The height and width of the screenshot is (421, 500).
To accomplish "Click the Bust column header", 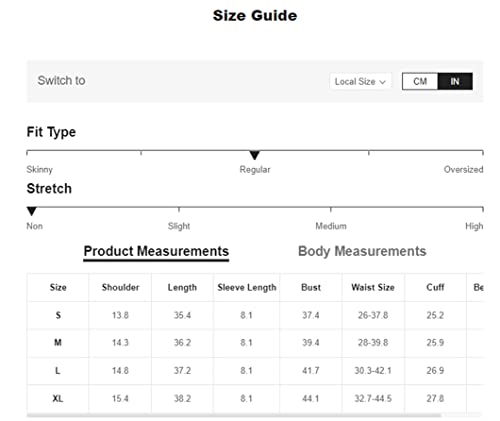I will tap(311, 287).
